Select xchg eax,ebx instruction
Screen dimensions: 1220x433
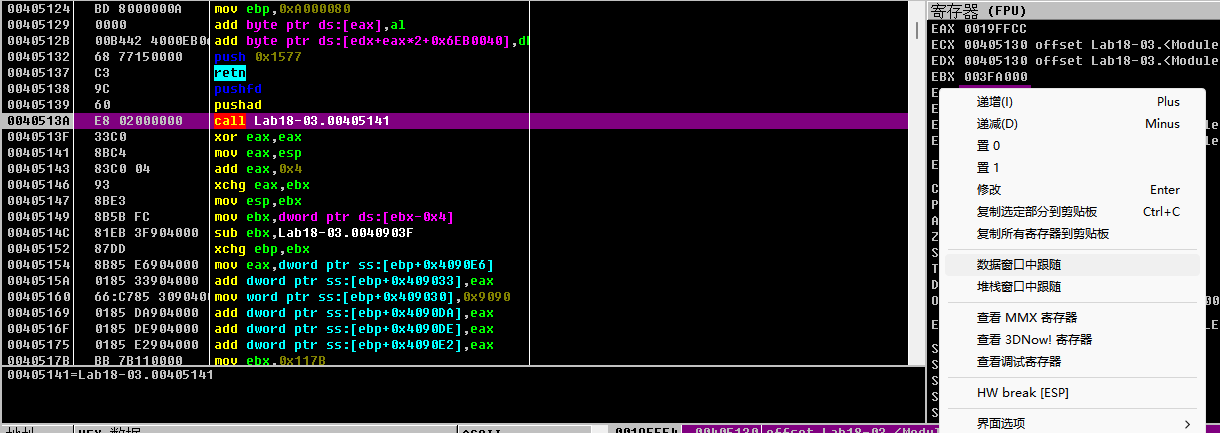(262, 185)
